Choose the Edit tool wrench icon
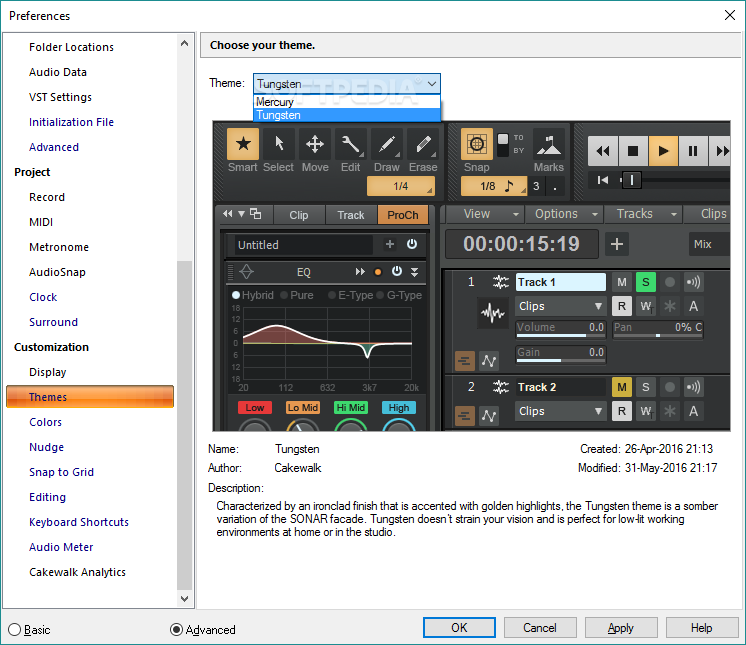Screen dimensions: 746x645 pos(351,143)
